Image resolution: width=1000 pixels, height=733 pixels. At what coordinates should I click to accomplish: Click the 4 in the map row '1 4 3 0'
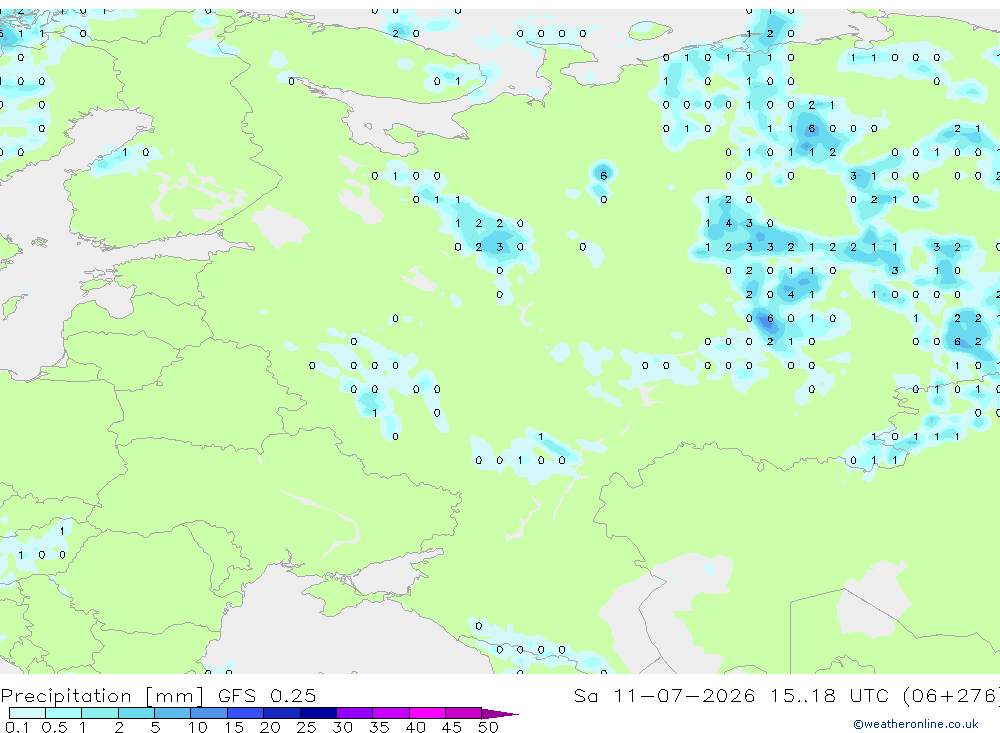(728, 223)
